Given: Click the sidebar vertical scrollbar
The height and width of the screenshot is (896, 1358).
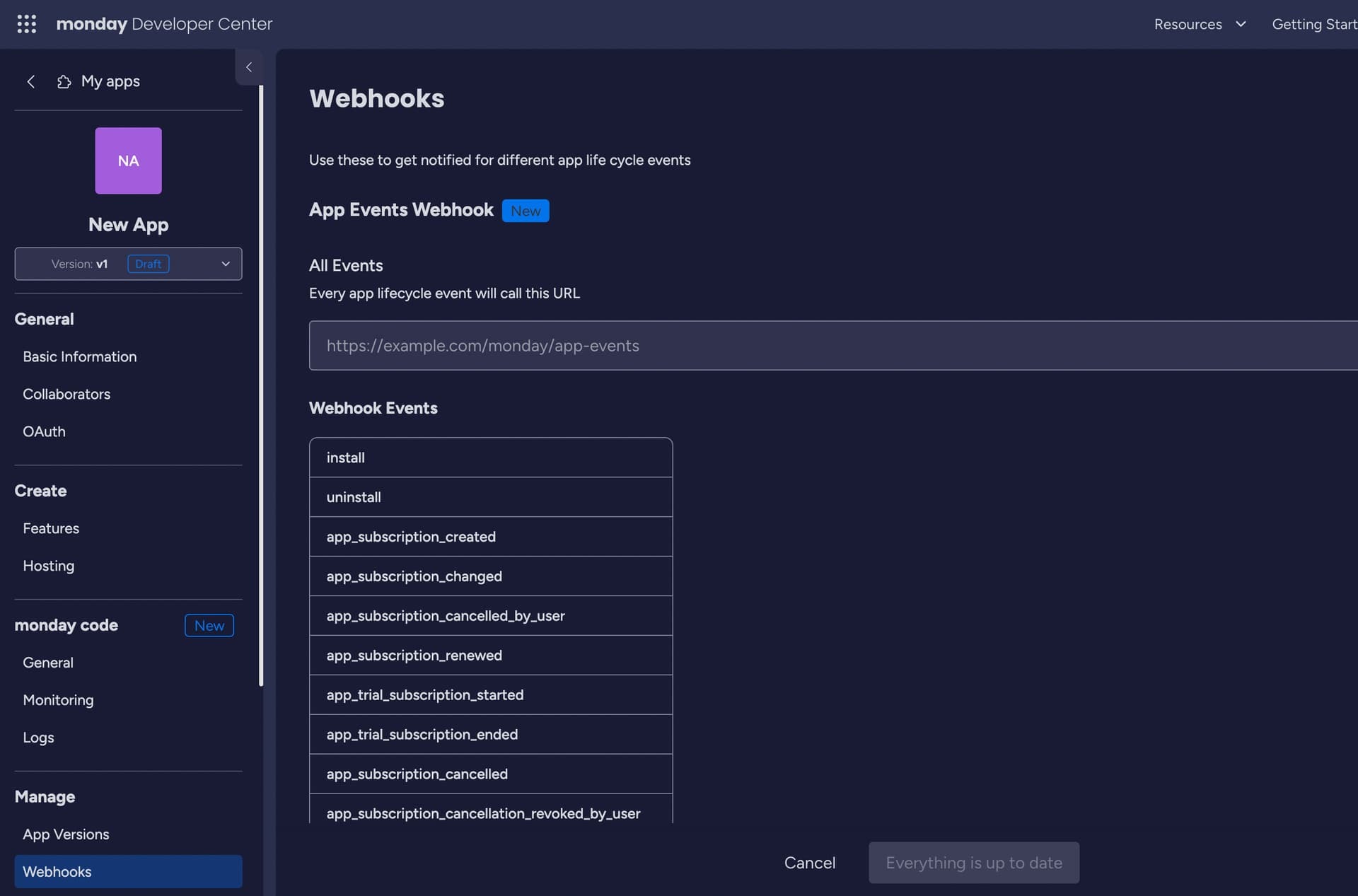Looking at the screenshot, I should (261, 385).
